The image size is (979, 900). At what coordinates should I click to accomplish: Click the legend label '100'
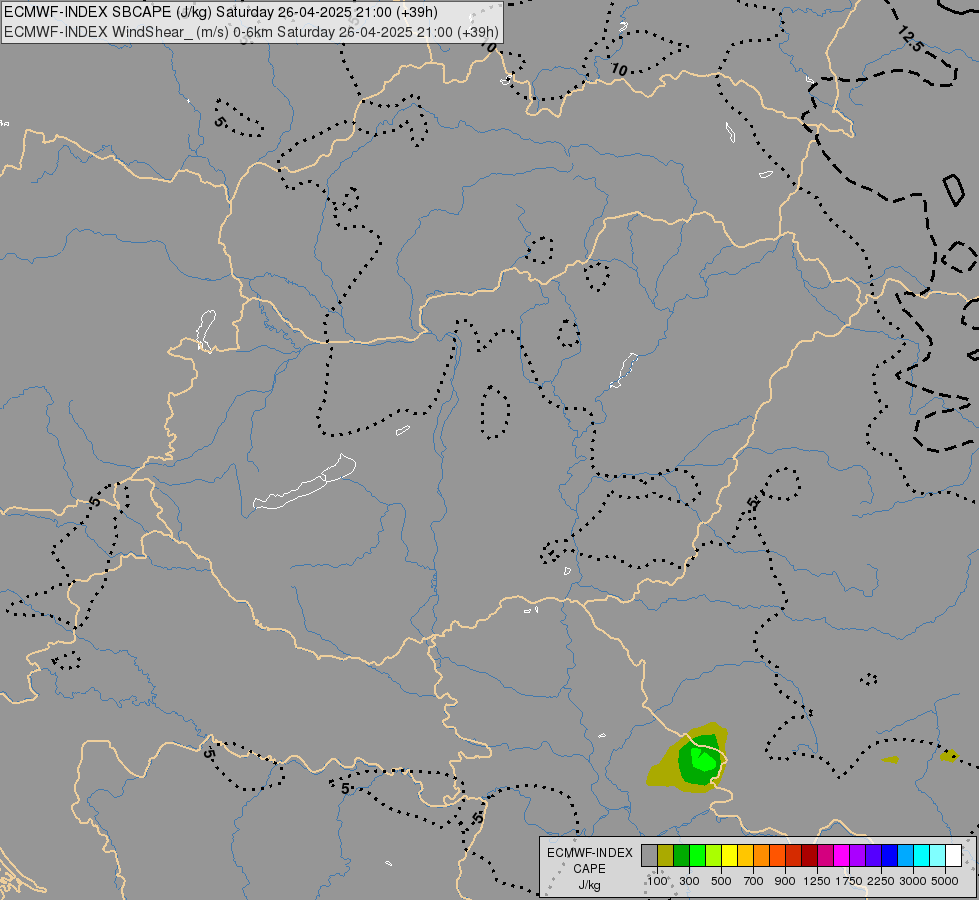point(657,881)
